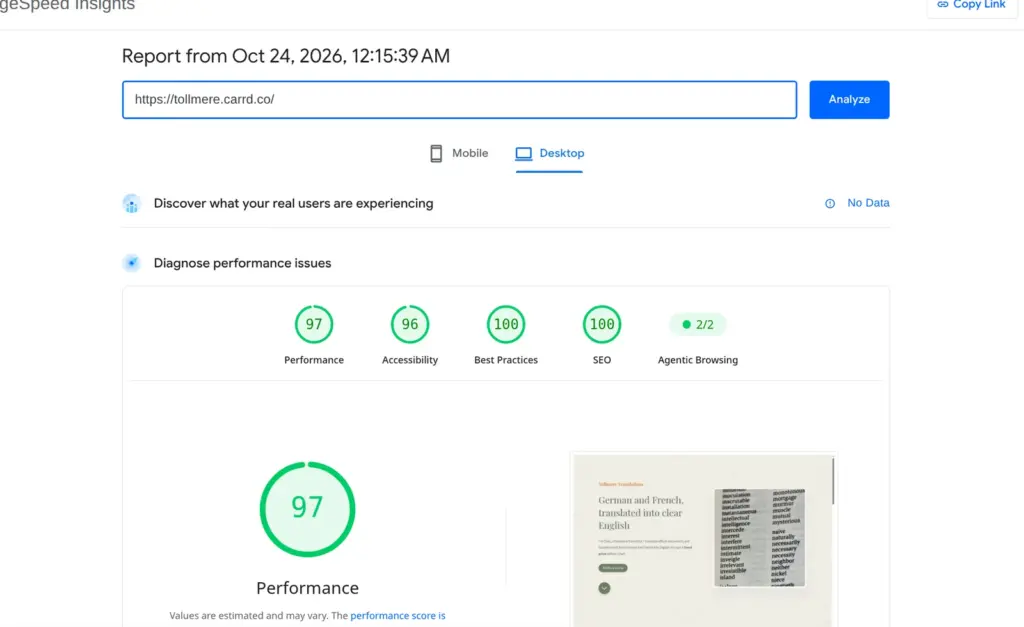This screenshot has height=627, width=1024.
Task: Click the URL input field
Action: tap(459, 99)
